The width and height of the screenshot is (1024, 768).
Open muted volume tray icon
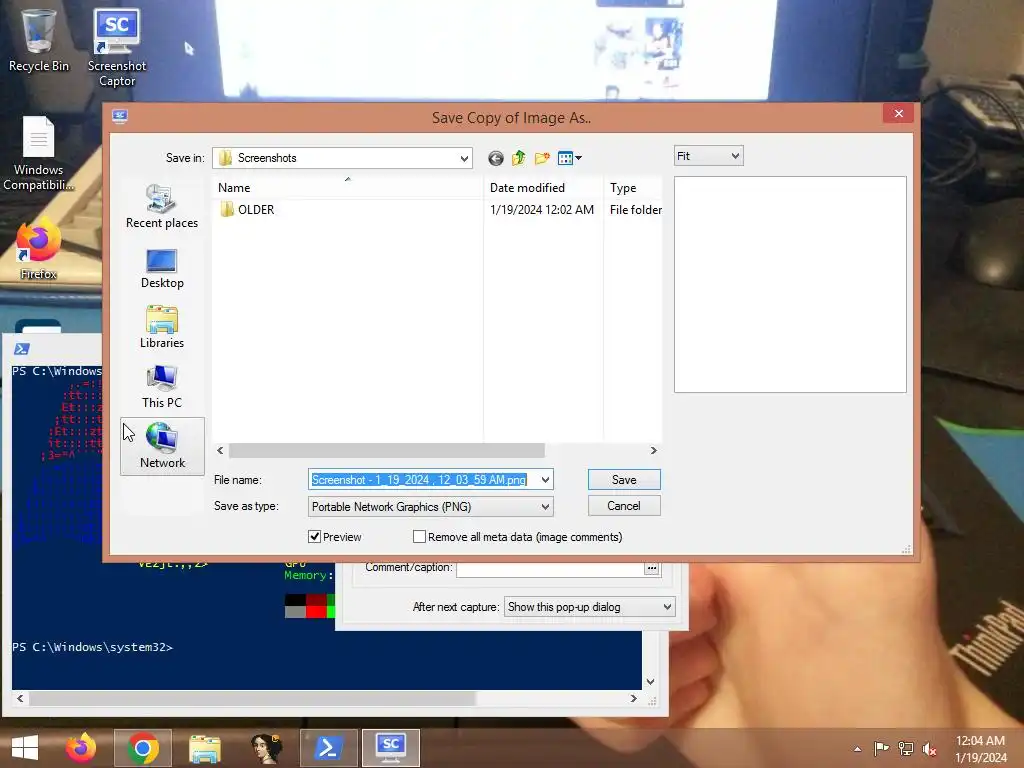[929, 748]
